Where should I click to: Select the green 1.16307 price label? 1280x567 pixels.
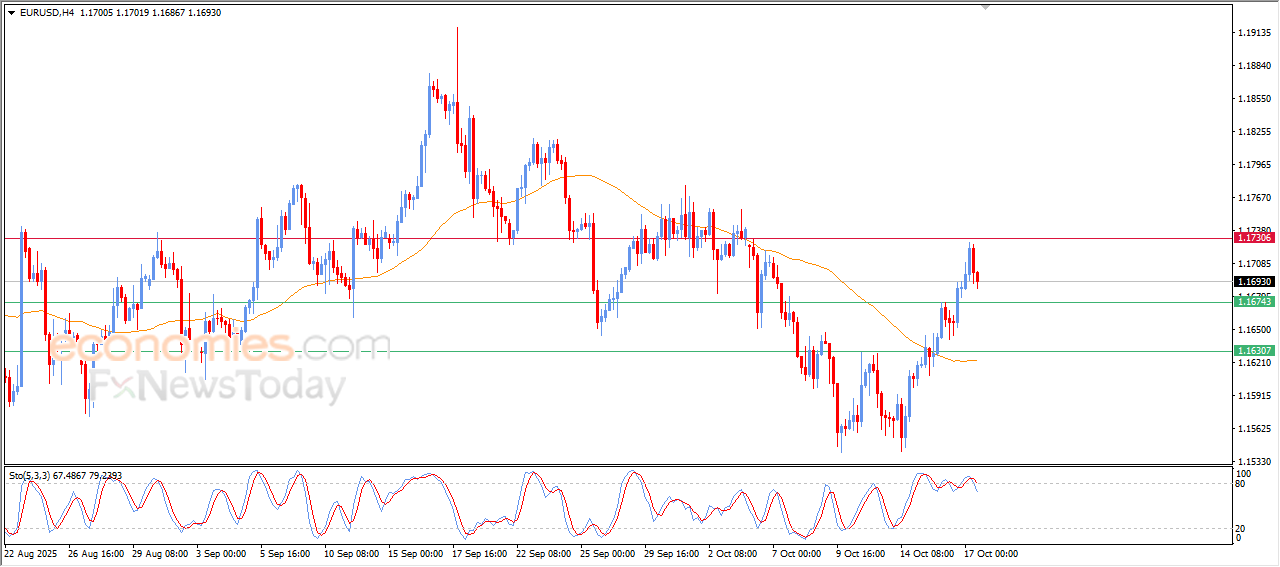1254,351
